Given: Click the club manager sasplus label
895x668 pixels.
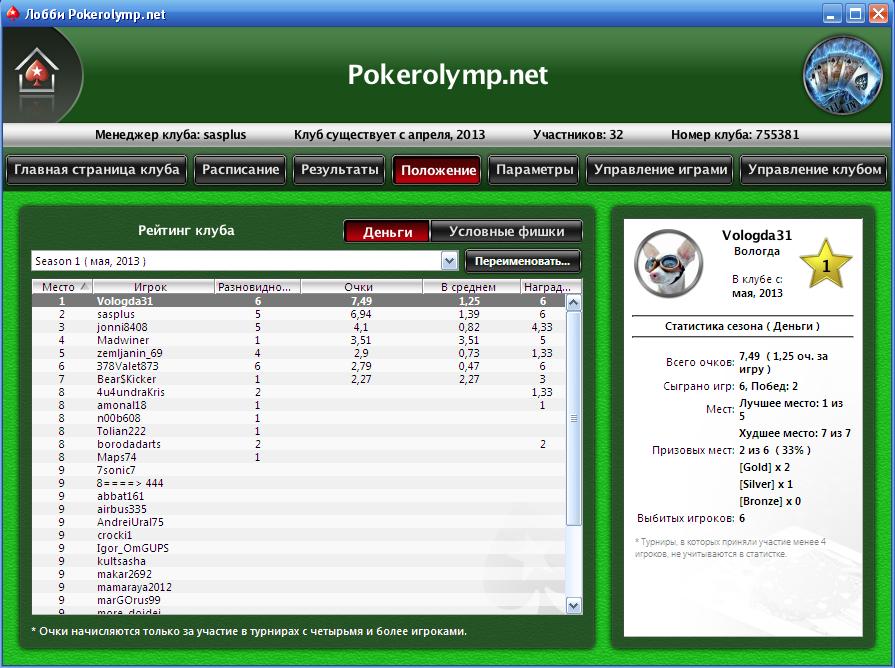Looking at the screenshot, I should [x=171, y=135].
